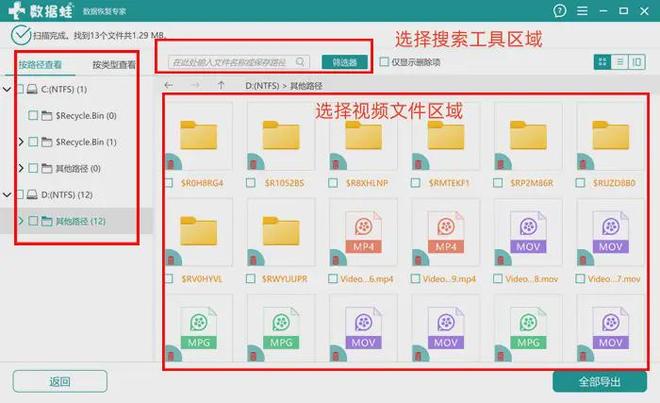
Task: Click the C:(NTFS) drive icon
Action: pos(32,89)
